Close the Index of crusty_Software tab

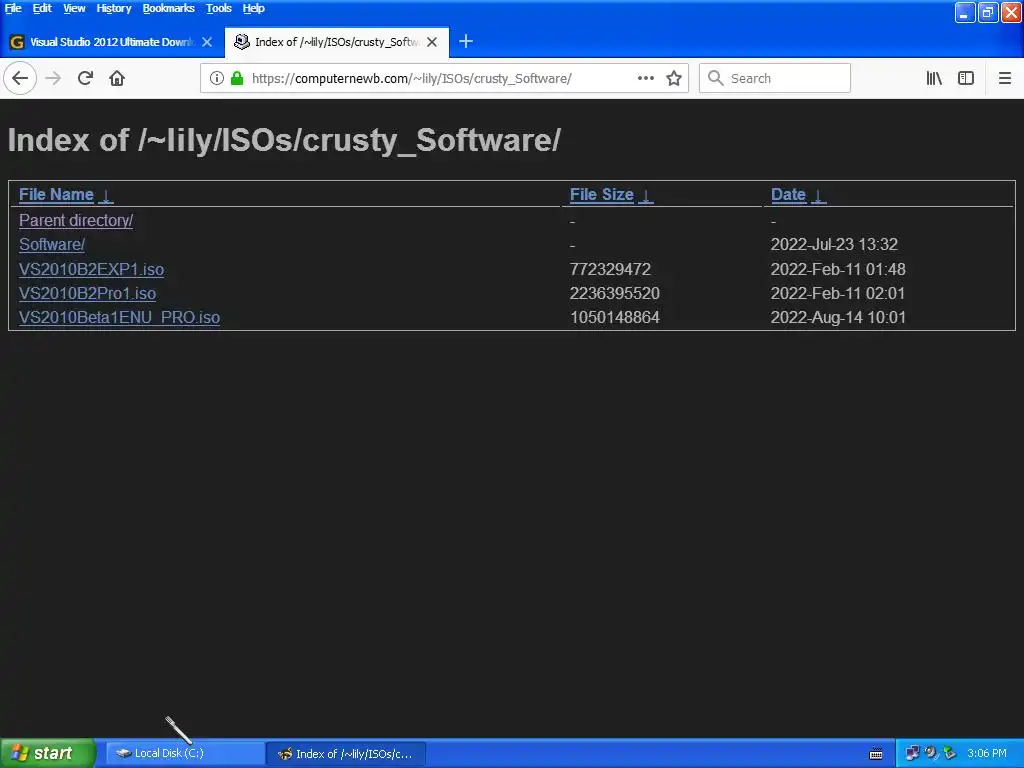click(432, 42)
